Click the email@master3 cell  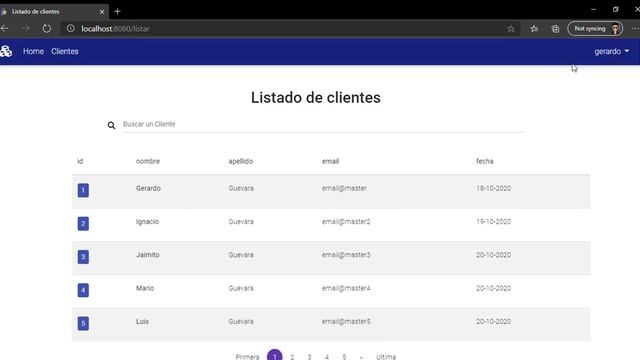pos(346,255)
